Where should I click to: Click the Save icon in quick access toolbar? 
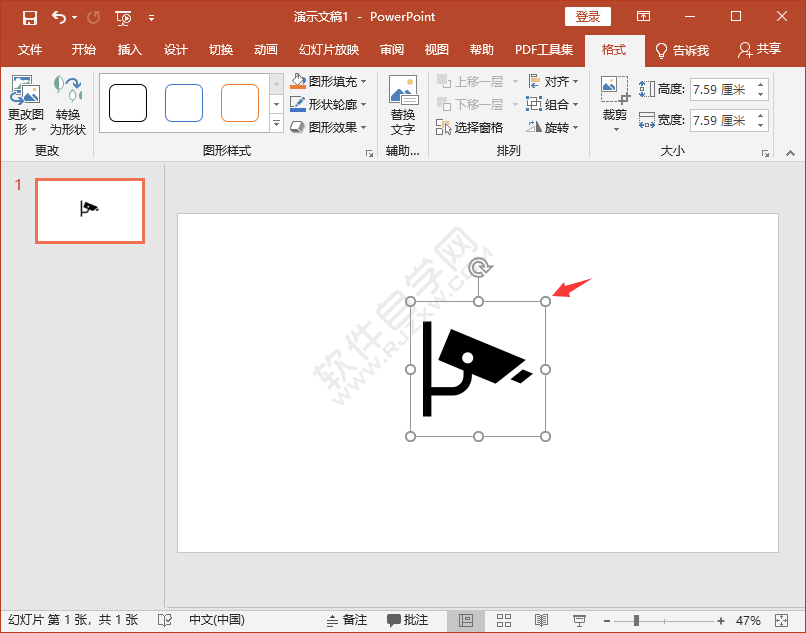(x=30, y=17)
